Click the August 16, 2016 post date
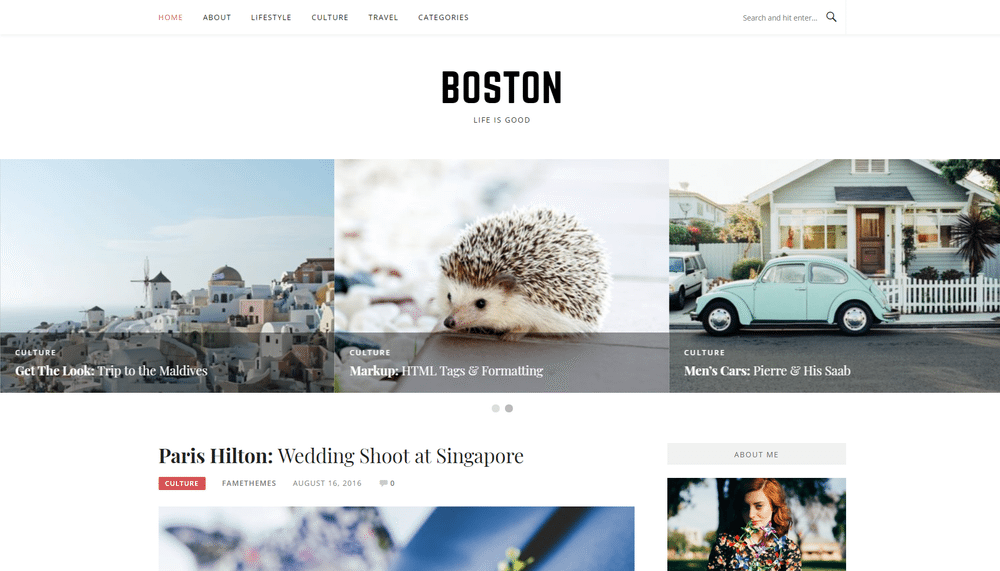 tap(327, 483)
